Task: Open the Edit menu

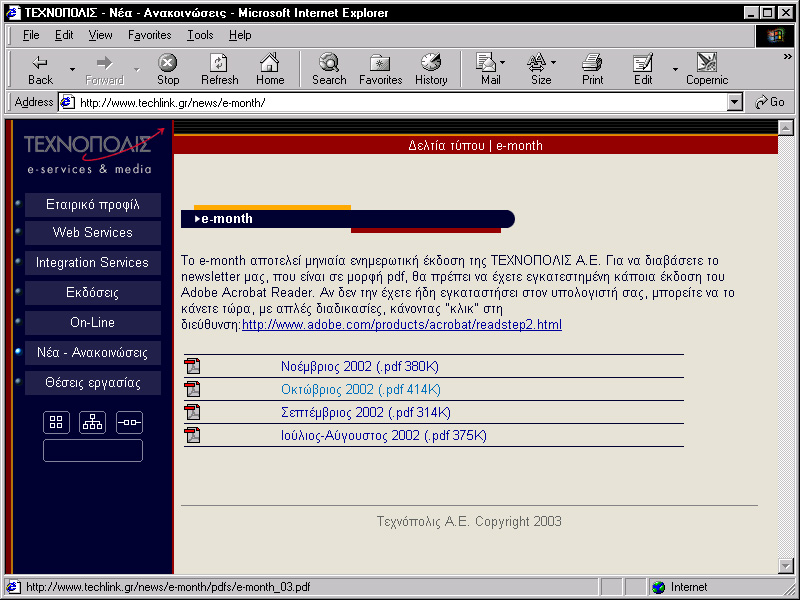Action: (64, 35)
